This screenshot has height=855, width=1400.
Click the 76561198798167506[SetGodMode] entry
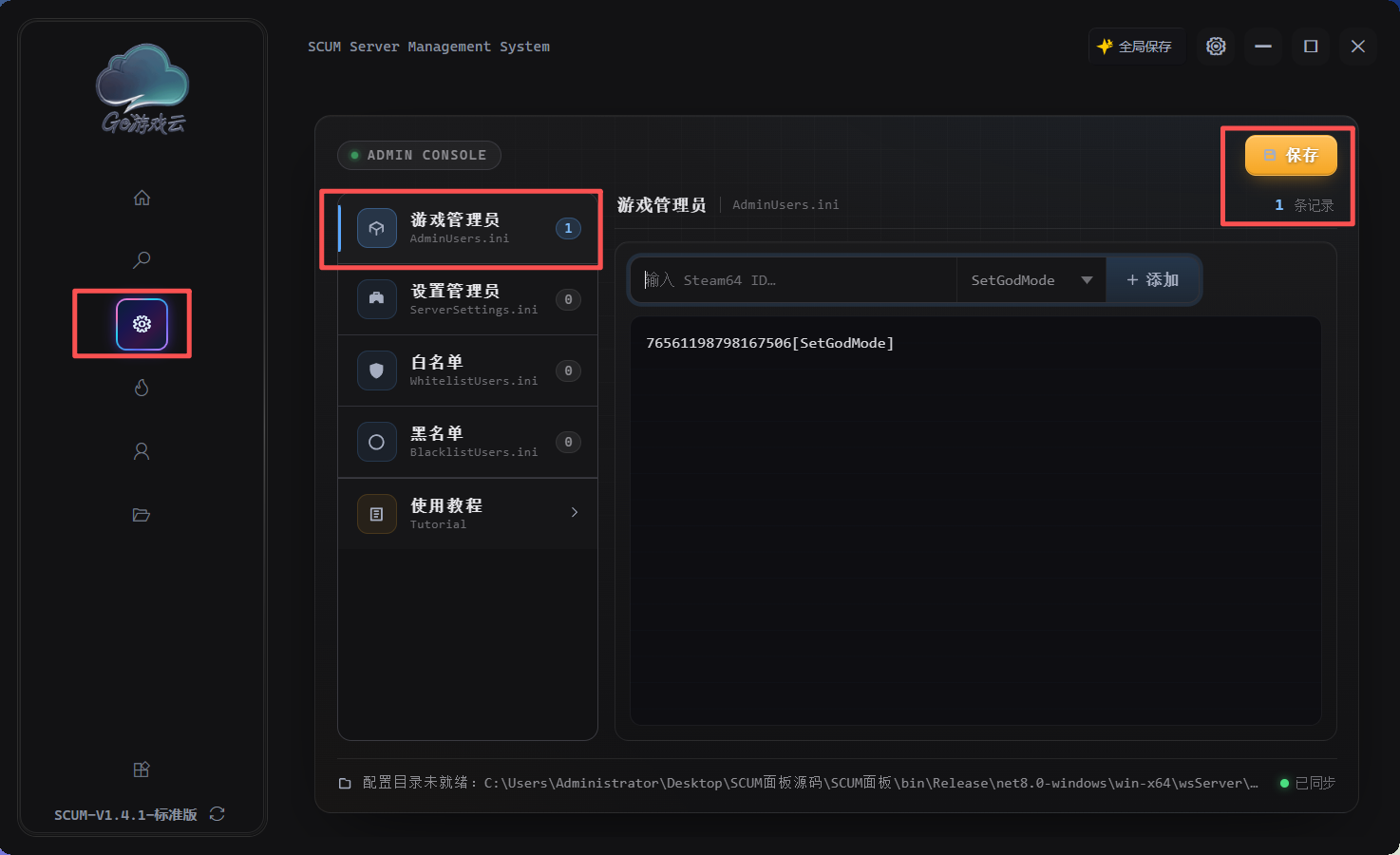click(x=770, y=343)
